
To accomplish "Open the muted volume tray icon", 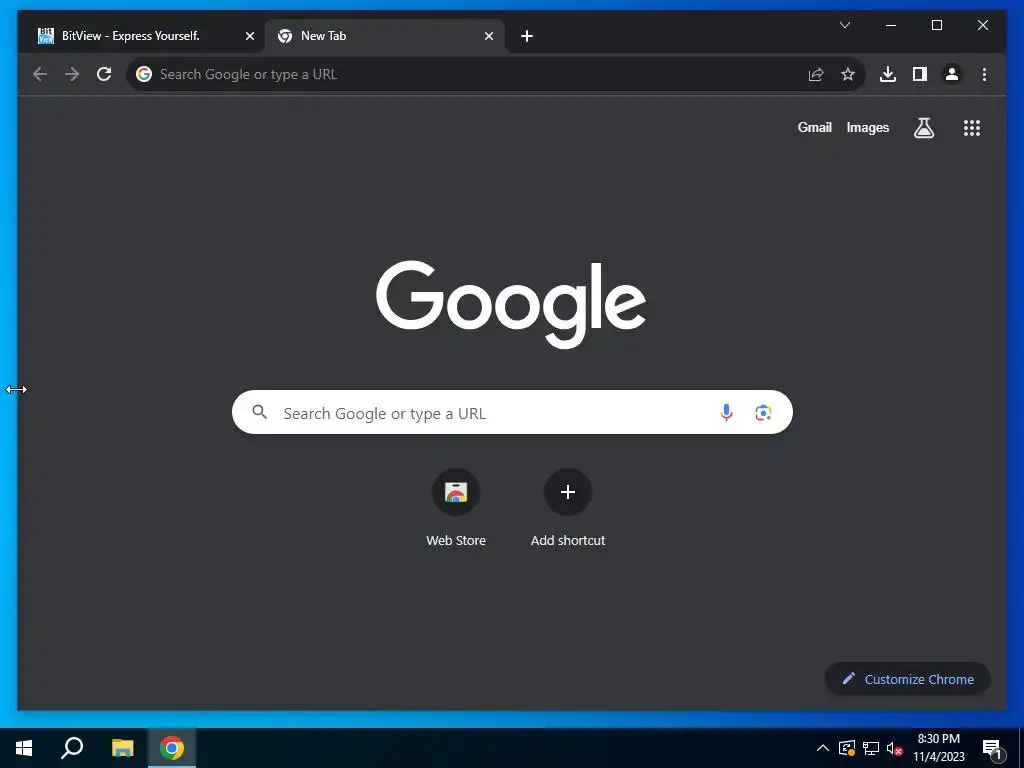I will coord(895,748).
